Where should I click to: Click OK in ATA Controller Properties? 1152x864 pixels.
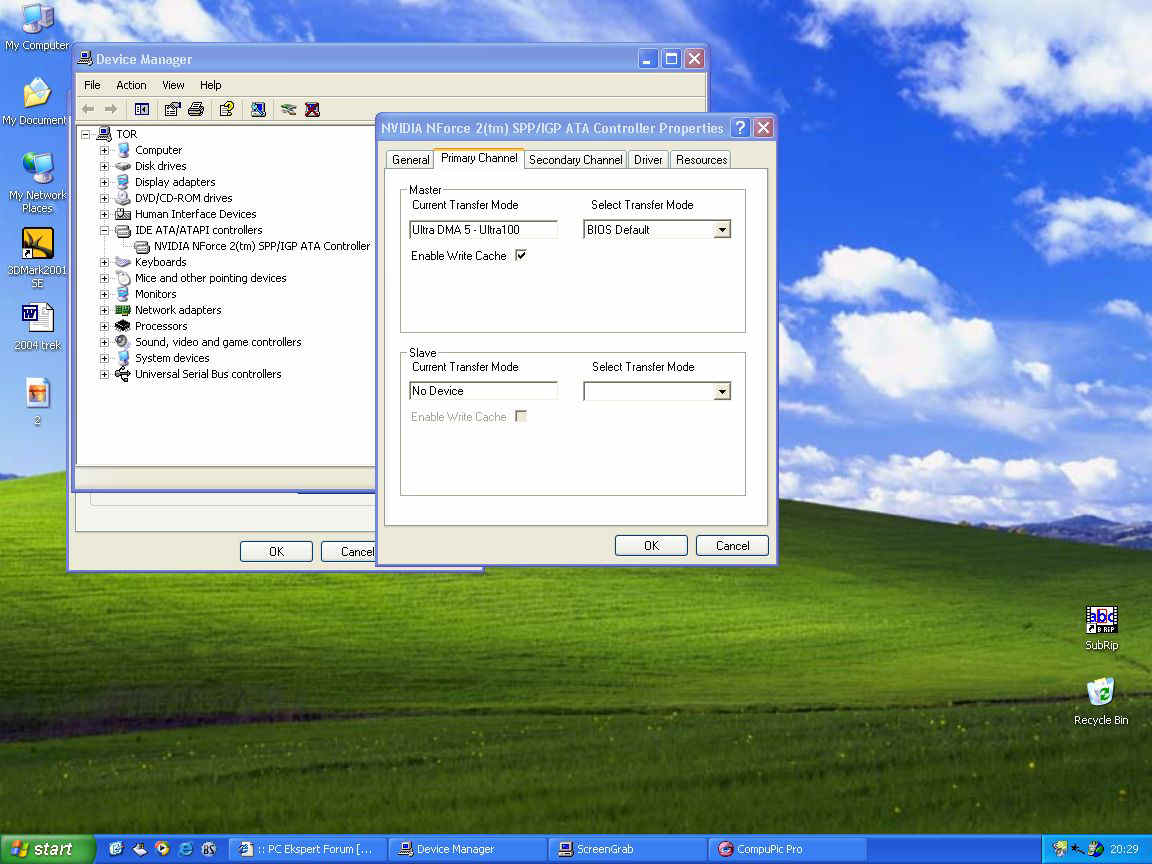(x=651, y=546)
